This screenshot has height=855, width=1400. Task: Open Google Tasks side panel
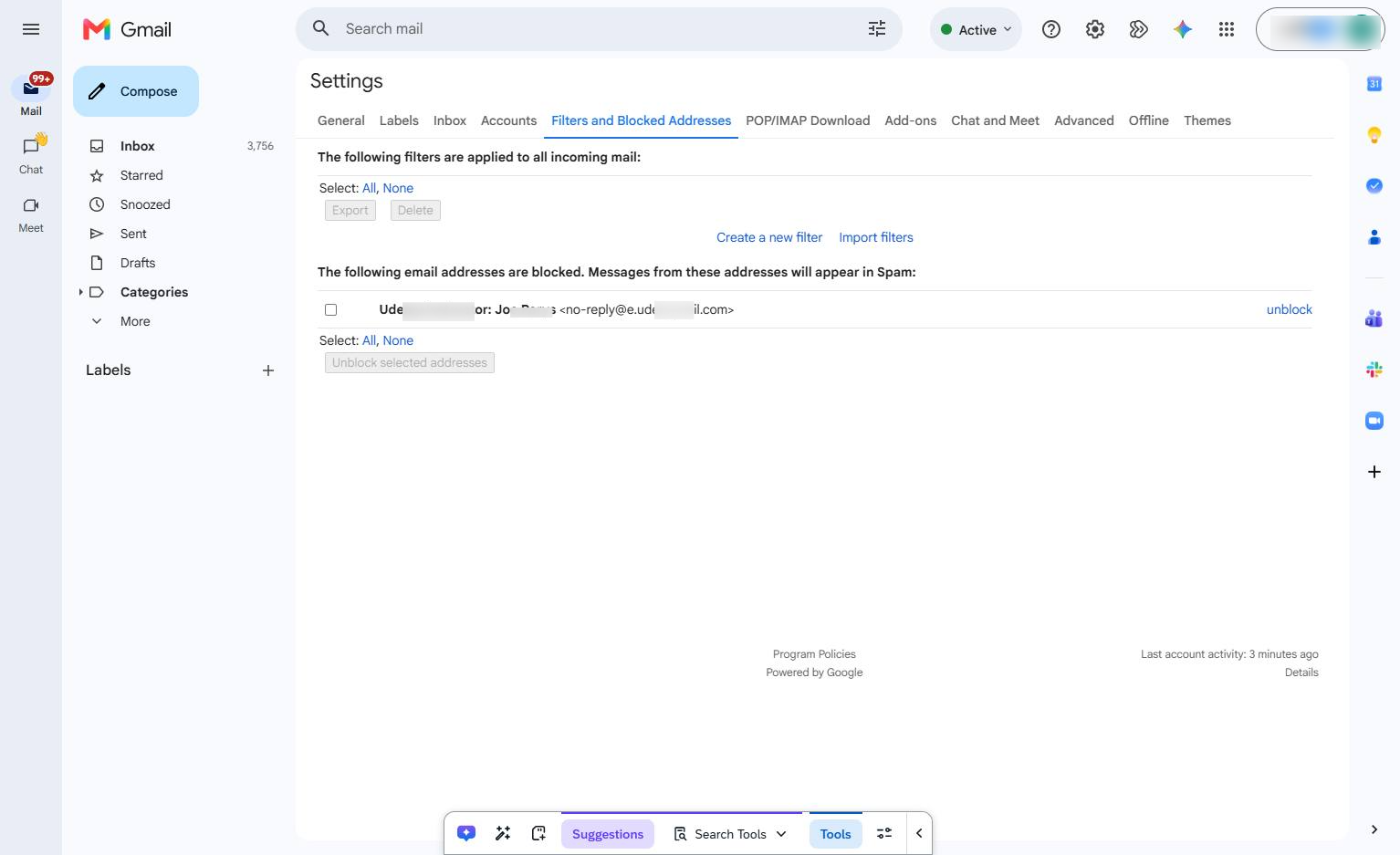pyautogui.click(x=1374, y=186)
